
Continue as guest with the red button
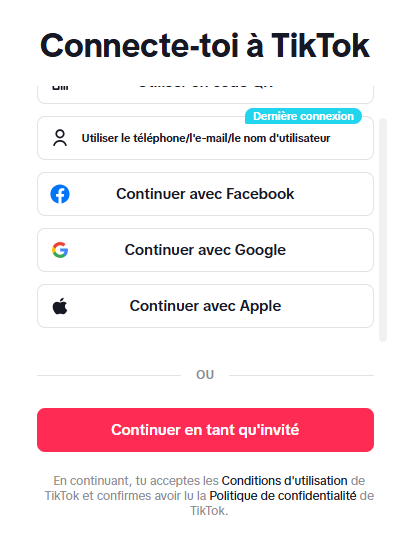click(x=205, y=430)
